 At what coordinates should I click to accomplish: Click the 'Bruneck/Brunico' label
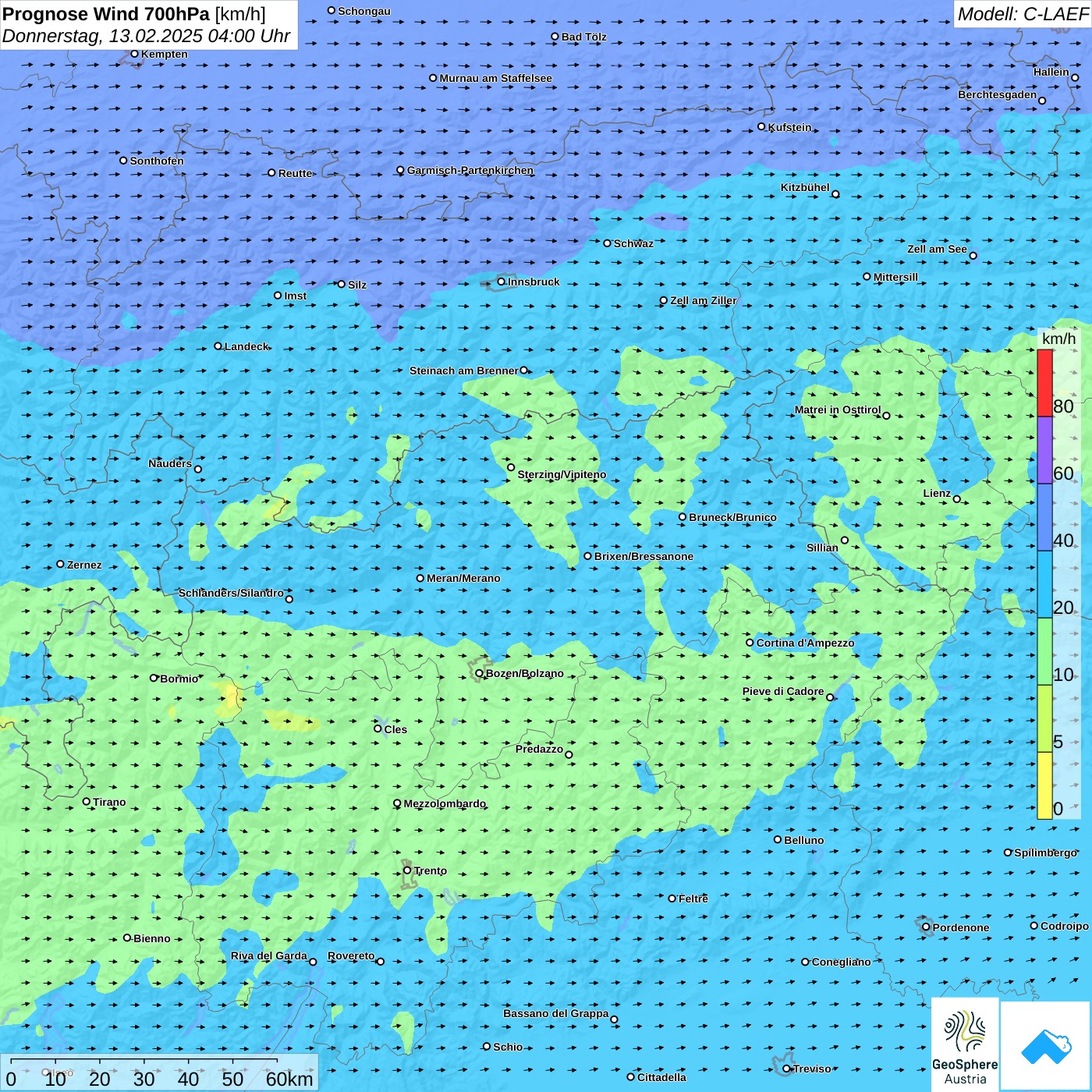(732, 517)
